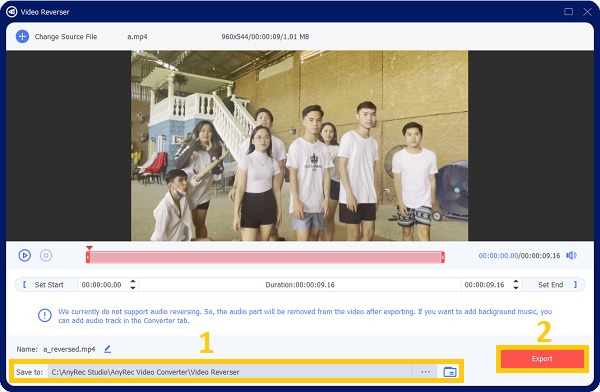Click the red start trim handle
This screenshot has width=600, height=392.
coord(88,257)
